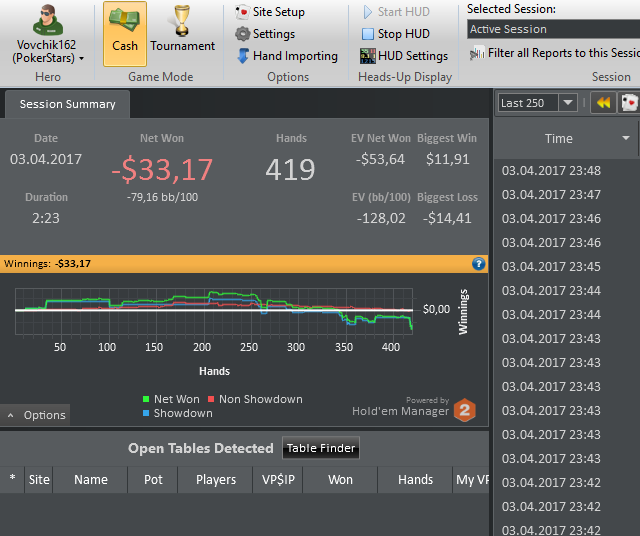
Task: Click the Hold'em Manager 2 logo
Action: [464, 410]
